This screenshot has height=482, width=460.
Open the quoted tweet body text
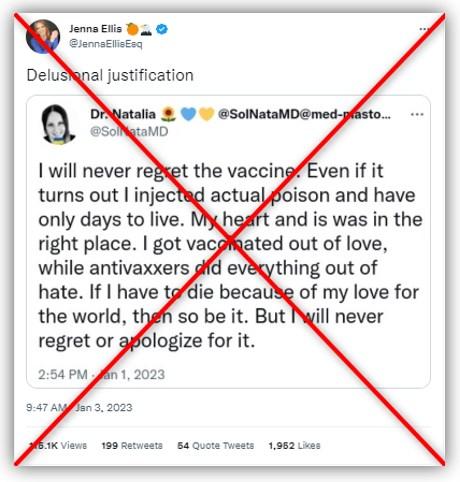pos(230,256)
